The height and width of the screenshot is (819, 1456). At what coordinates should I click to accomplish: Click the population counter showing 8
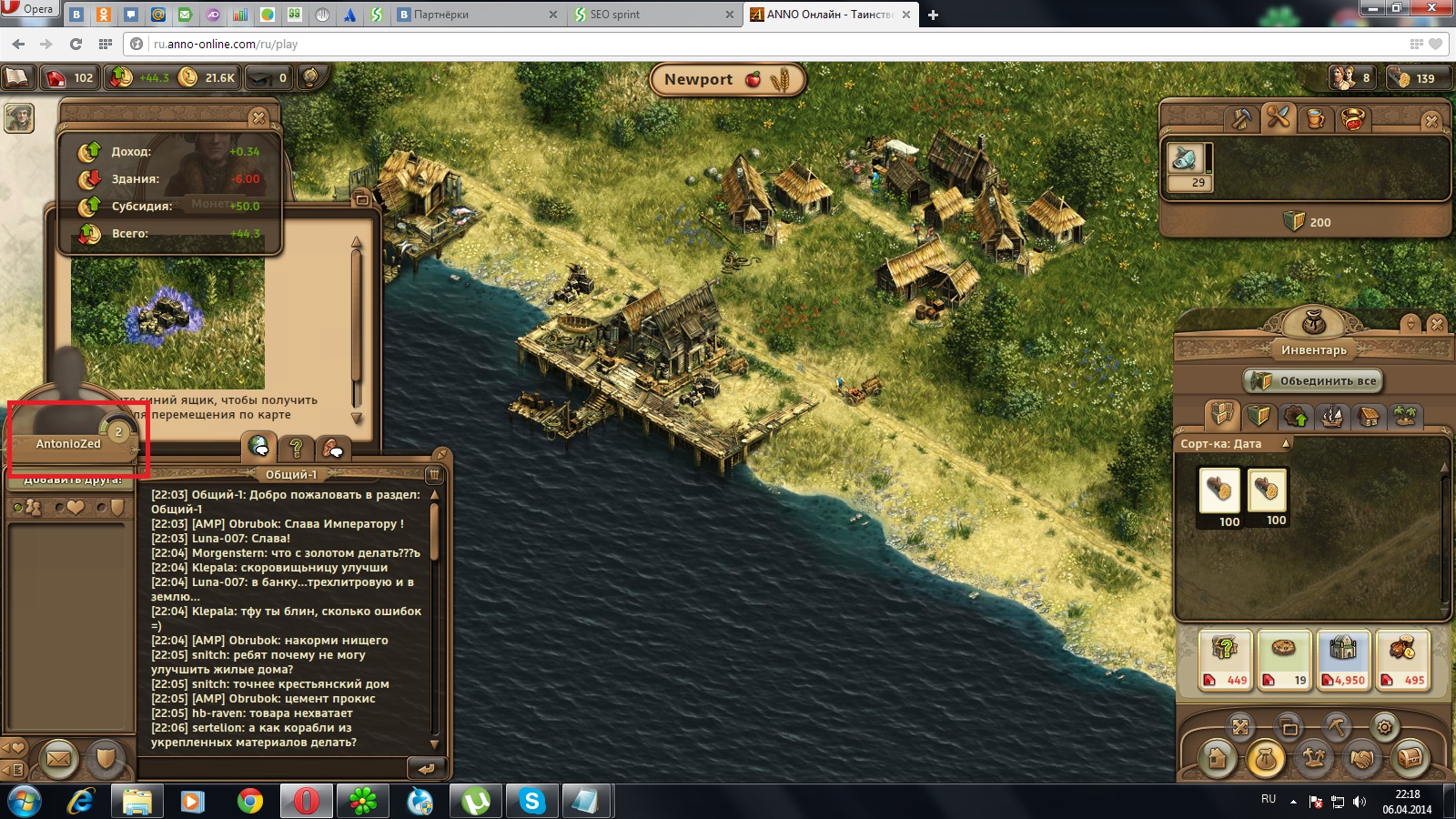1351,78
